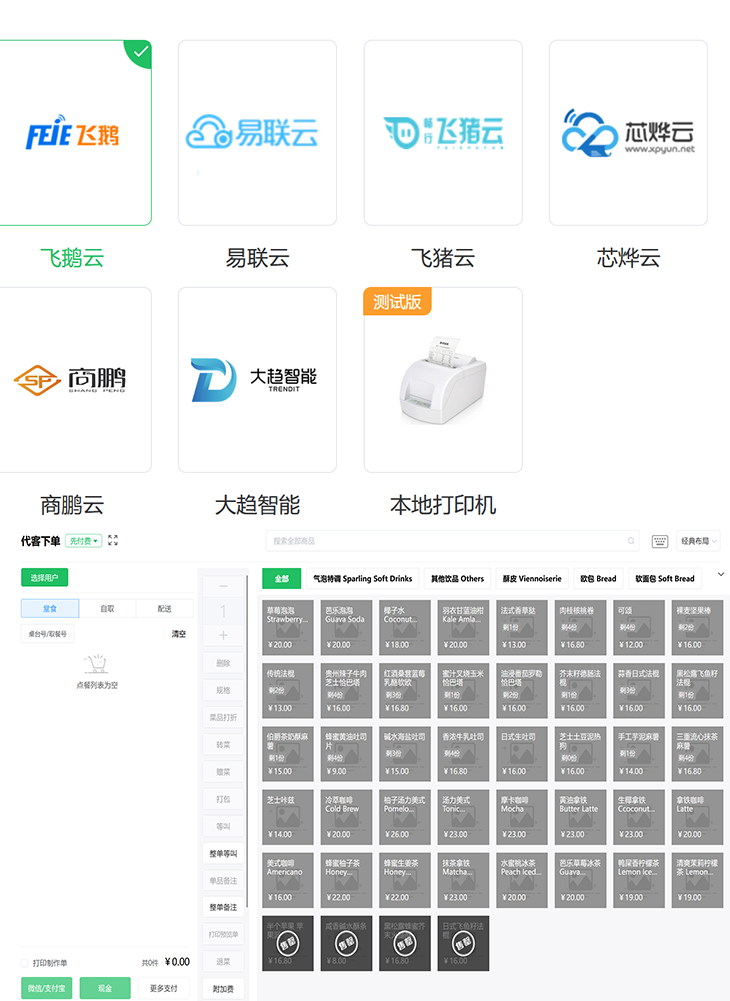The width and height of the screenshot is (730, 1001).
Task: Click the fullscreen expand icon beside 先付费
Action: tap(113, 541)
